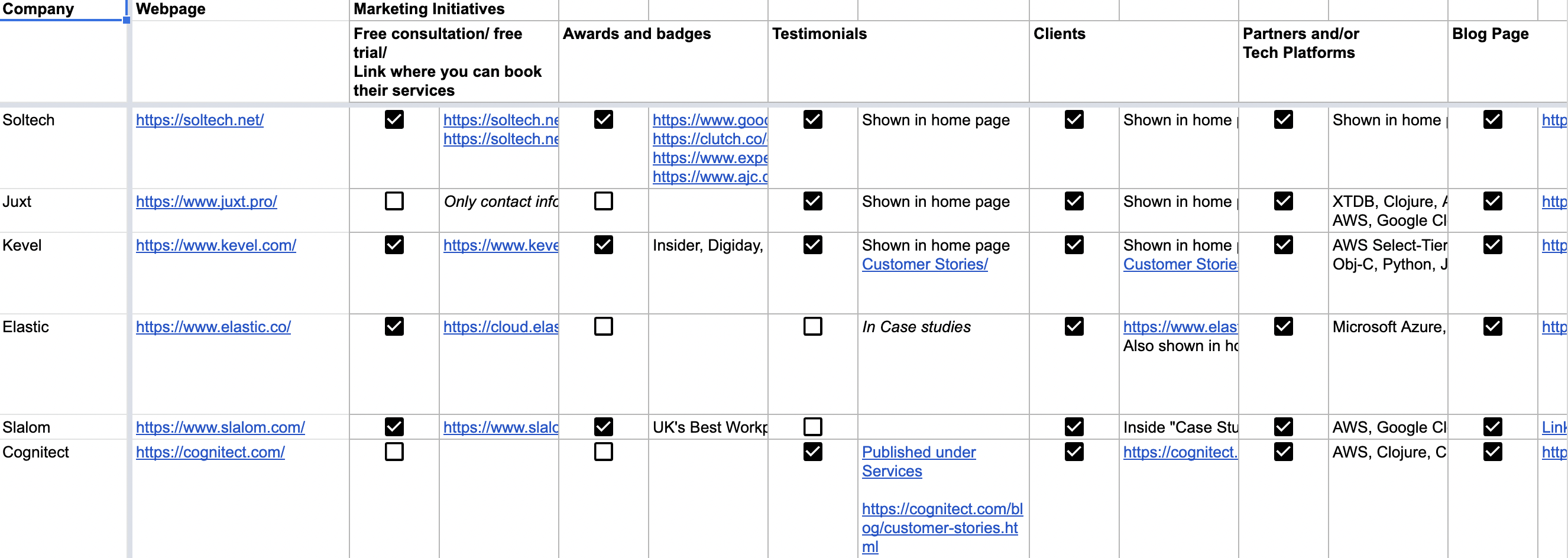
Task: Open the https://www.elastic.co/ webpage link
Action: (213, 327)
